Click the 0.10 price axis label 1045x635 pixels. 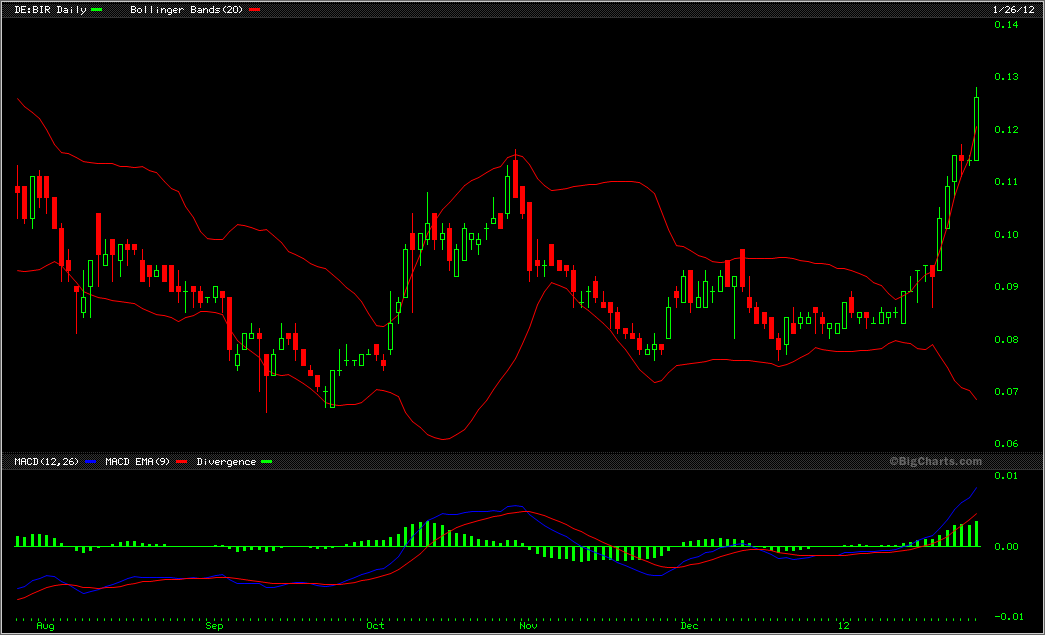pos(1006,235)
